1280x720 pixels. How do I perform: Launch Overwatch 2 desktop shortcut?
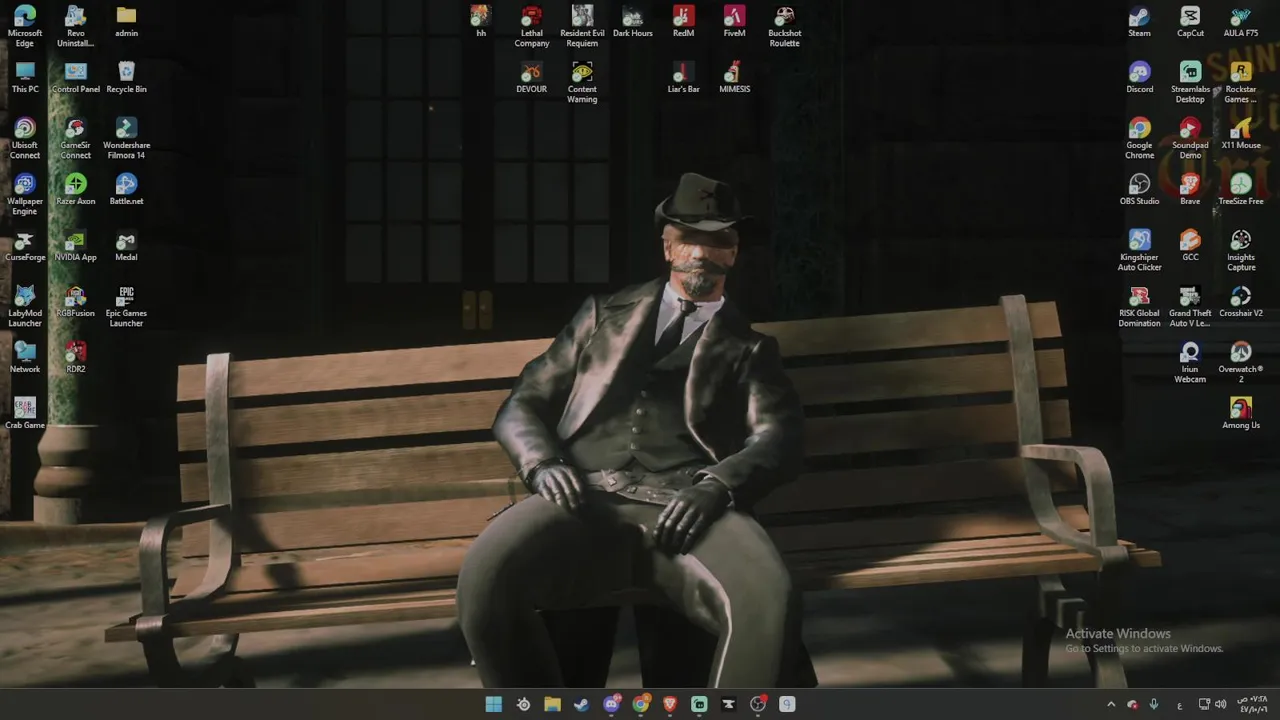[x=1241, y=362]
